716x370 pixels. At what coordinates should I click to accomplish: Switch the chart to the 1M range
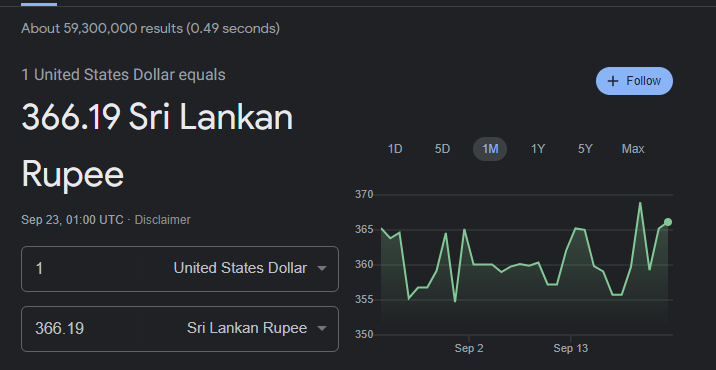490,149
